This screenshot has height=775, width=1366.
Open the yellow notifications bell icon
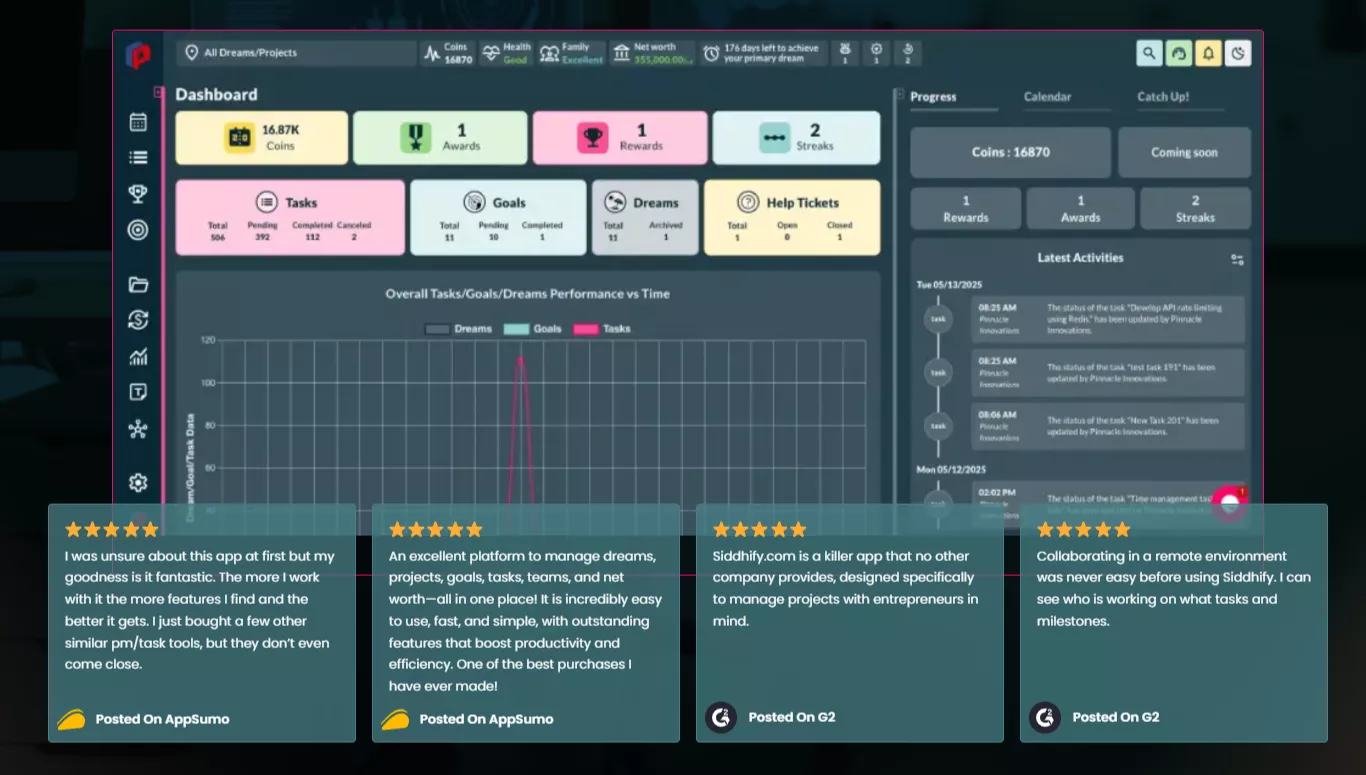click(x=1208, y=53)
